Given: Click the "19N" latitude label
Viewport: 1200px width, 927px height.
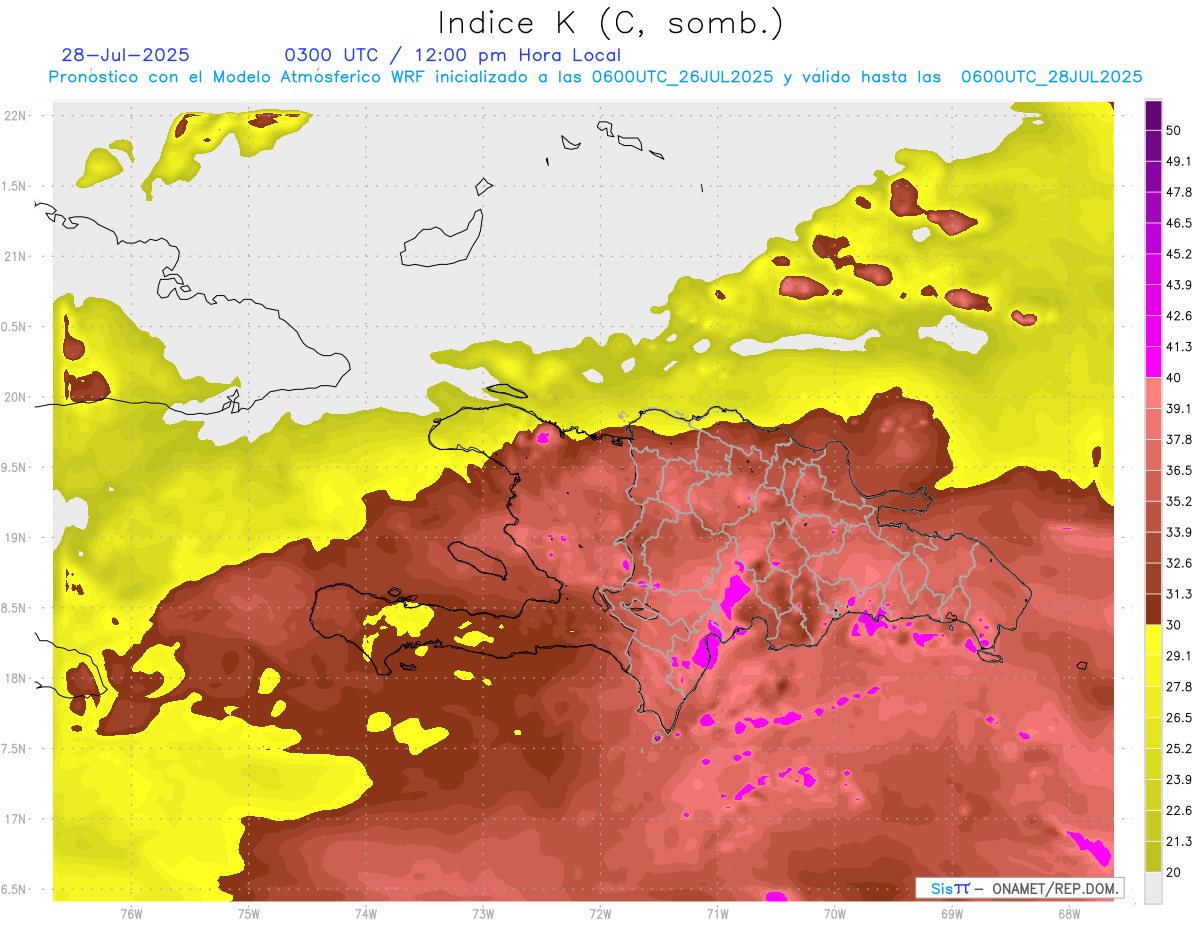Looking at the screenshot, I should click(x=16, y=538).
